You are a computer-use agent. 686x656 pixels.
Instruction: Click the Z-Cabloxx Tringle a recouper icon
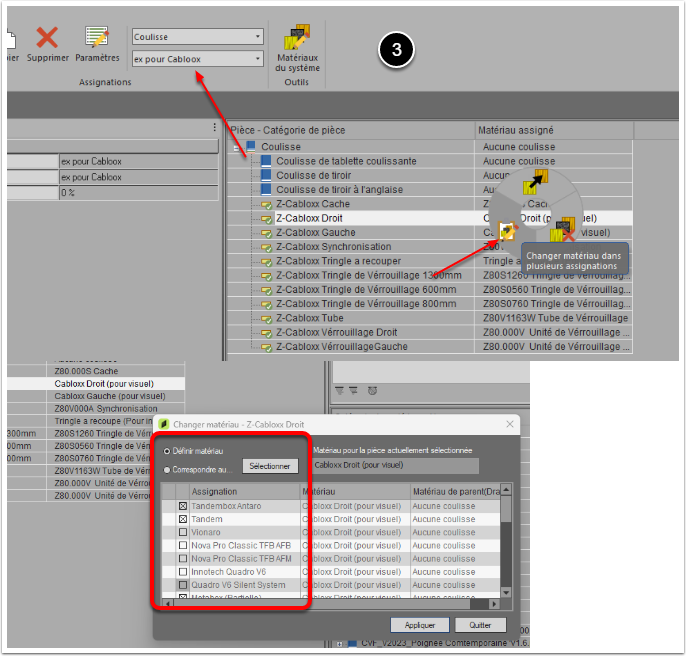coord(266,262)
